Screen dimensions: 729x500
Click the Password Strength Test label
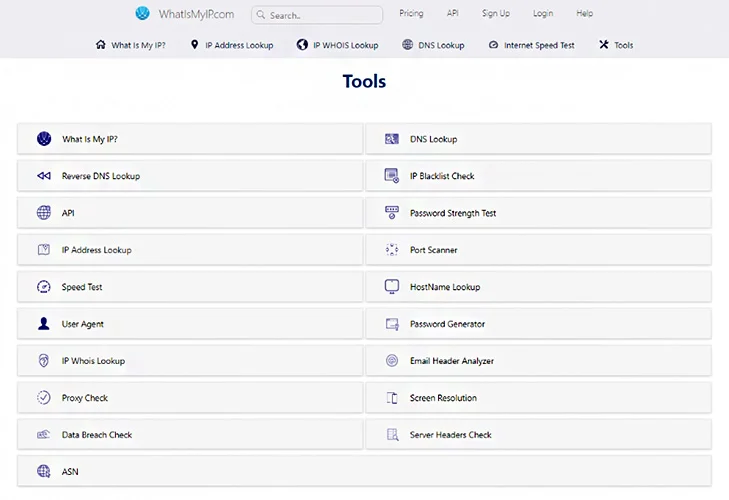click(x=453, y=213)
